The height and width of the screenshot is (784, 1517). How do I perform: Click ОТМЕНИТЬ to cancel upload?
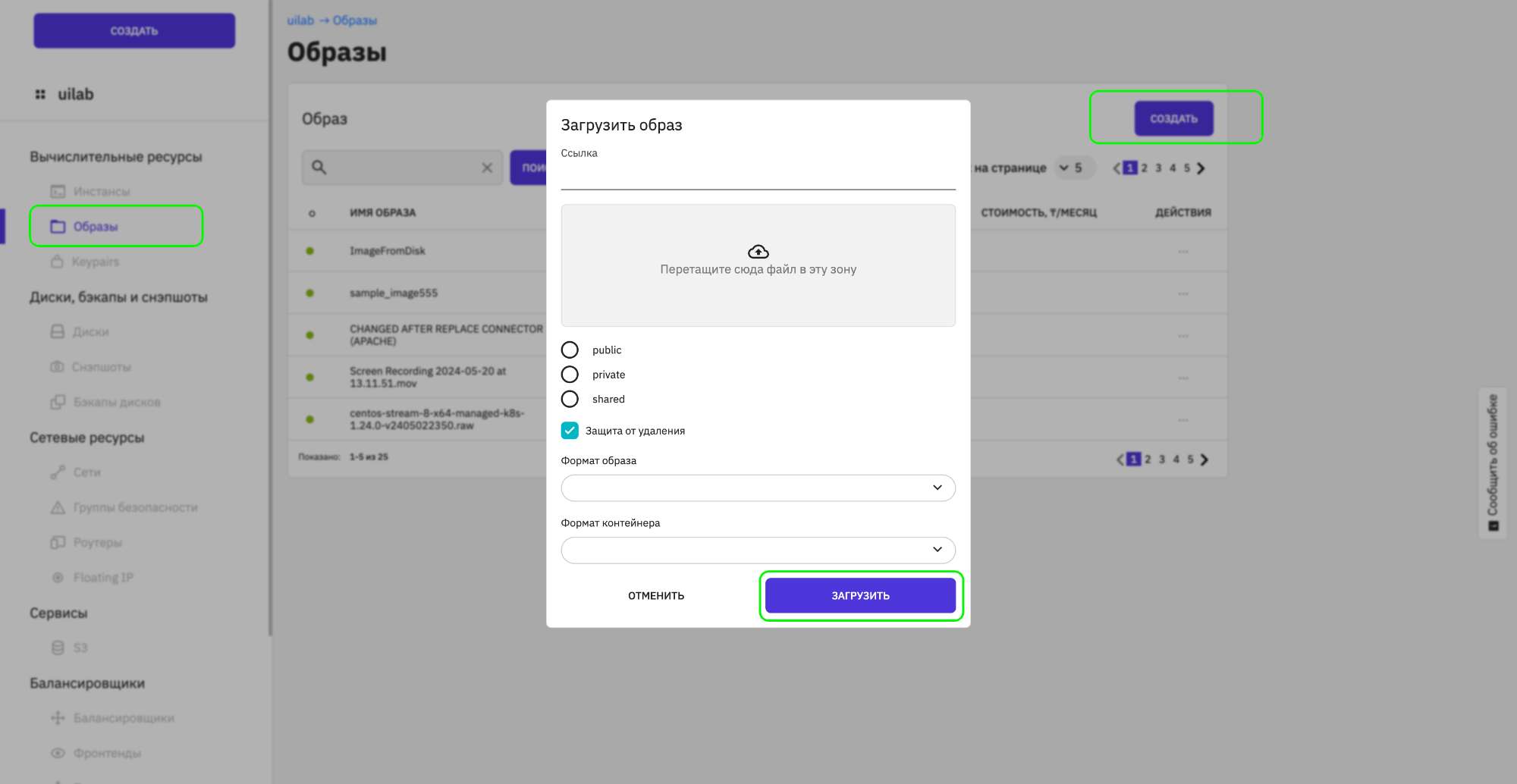click(656, 596)
